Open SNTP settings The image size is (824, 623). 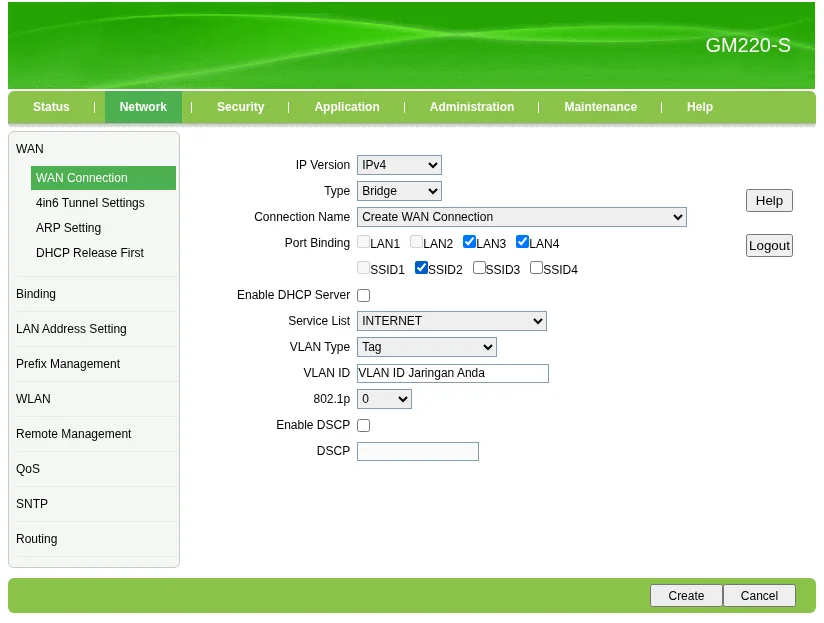point(32,504)
